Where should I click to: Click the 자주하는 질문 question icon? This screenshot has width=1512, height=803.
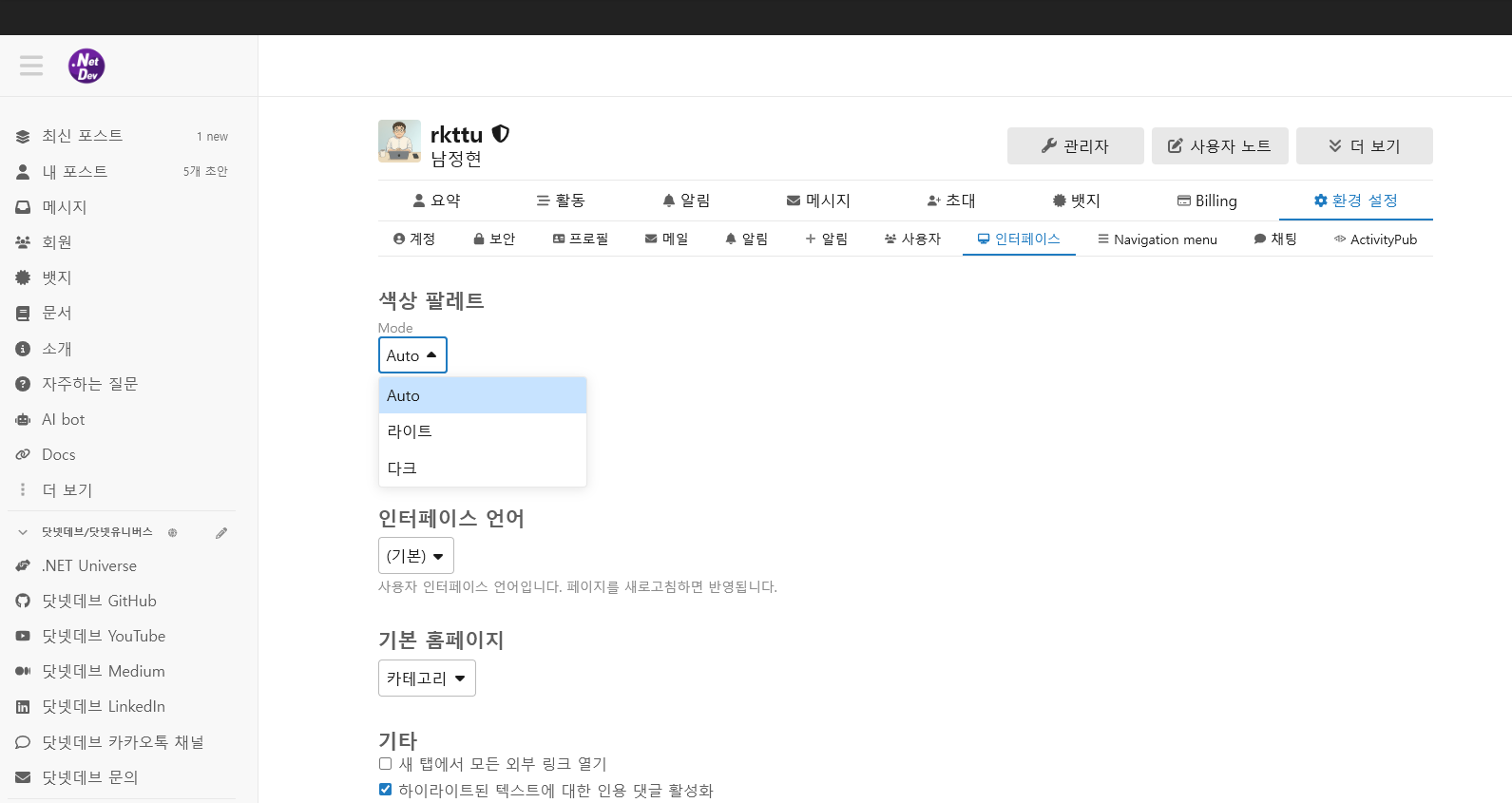(x=23, y=384)
